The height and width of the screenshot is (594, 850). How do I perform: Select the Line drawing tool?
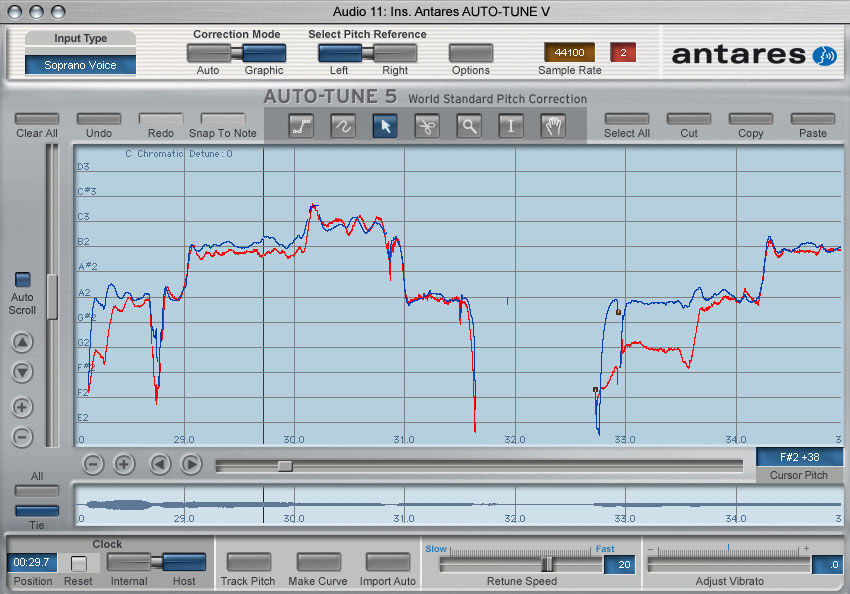pyautogui.click(x=301, y=126)
